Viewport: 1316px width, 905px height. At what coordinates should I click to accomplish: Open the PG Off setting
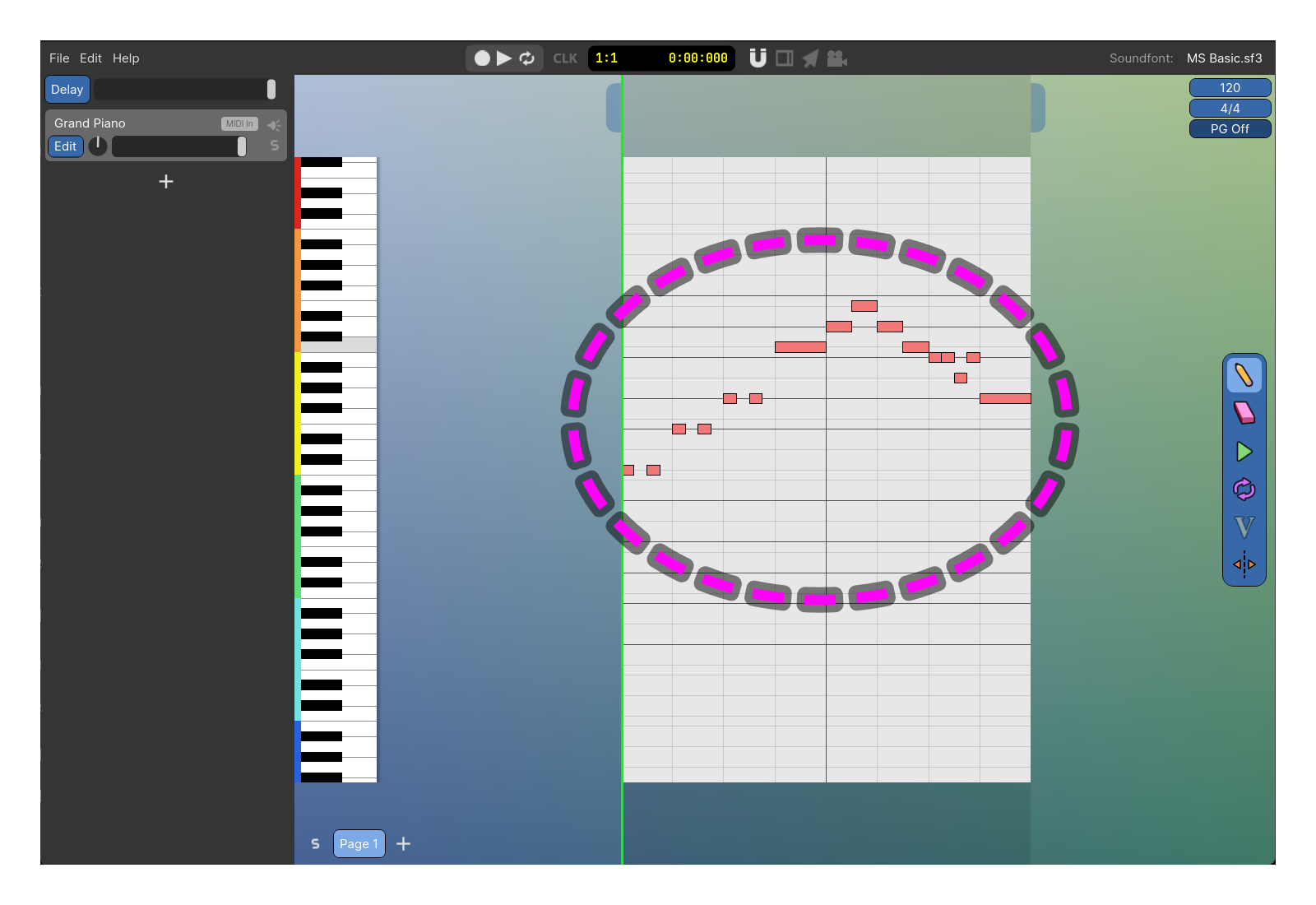point(1230,129)
